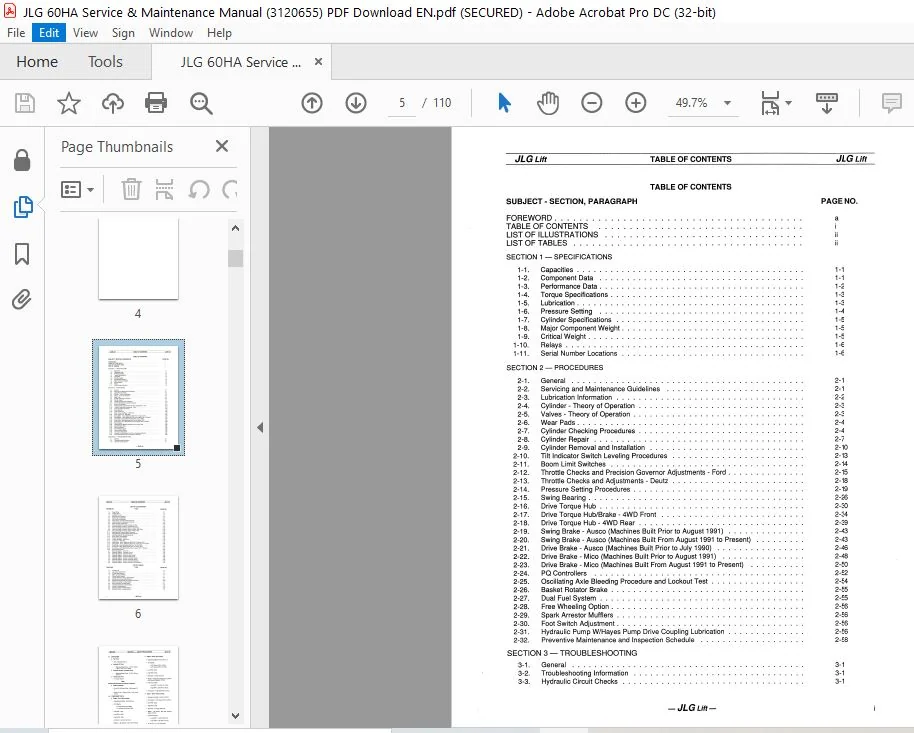914x733 pixels.
Task: Go to the next page with the down arrow
Action: pyautogui.click(x=356, y=103)
